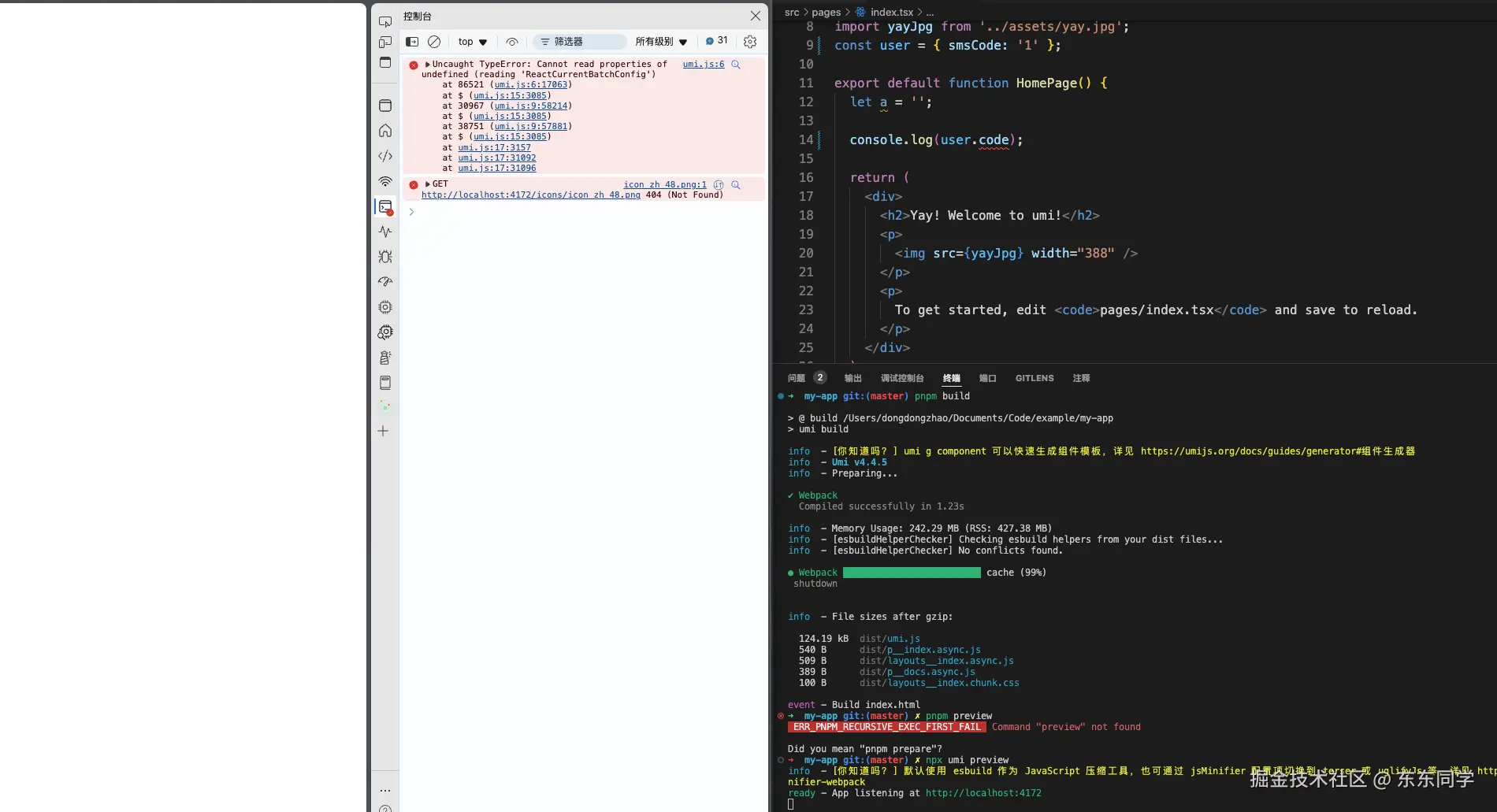Open the Network tool wifi icon
This screenshot has width=1497, height=812.
[385, 181]
